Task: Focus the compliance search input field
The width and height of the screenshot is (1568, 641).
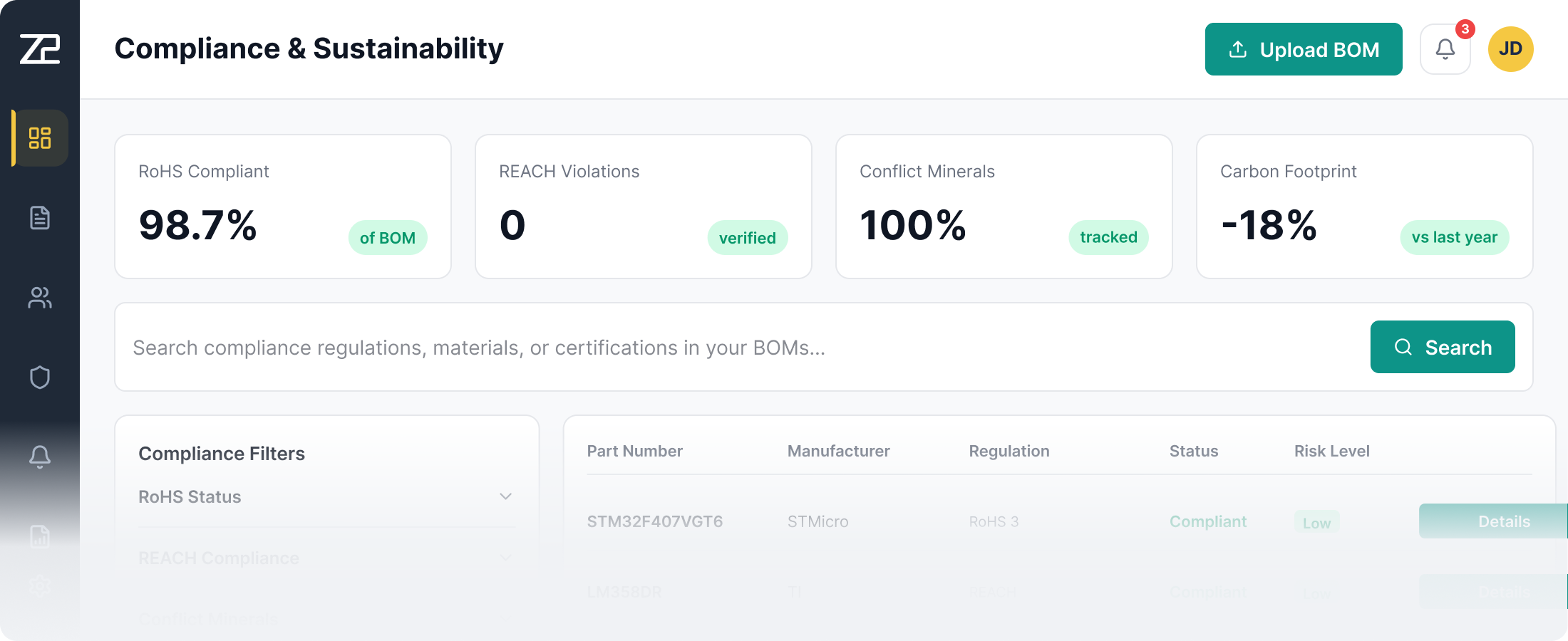Action: [741, 347]
